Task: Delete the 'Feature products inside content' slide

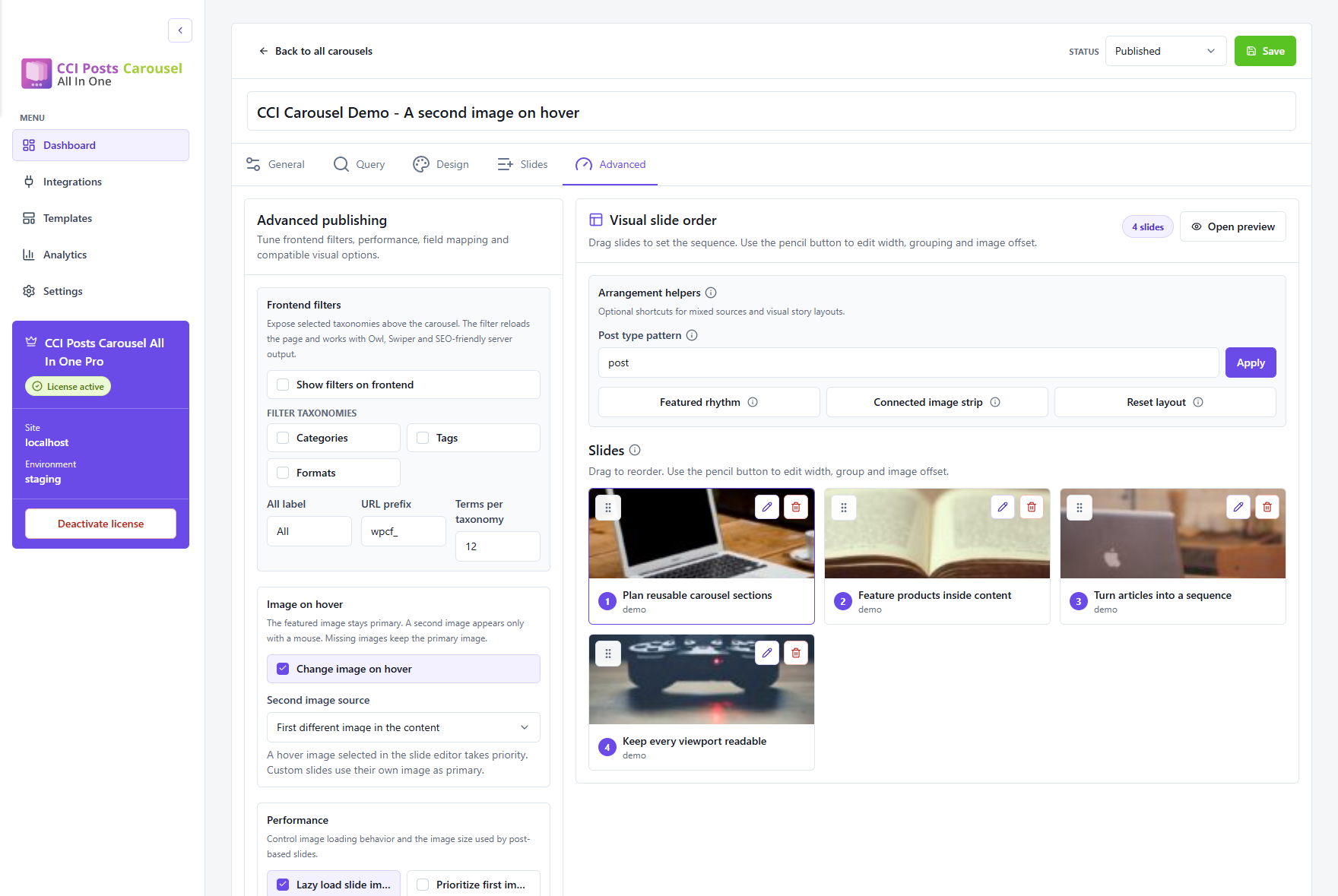Action: tap(1032, 507)
